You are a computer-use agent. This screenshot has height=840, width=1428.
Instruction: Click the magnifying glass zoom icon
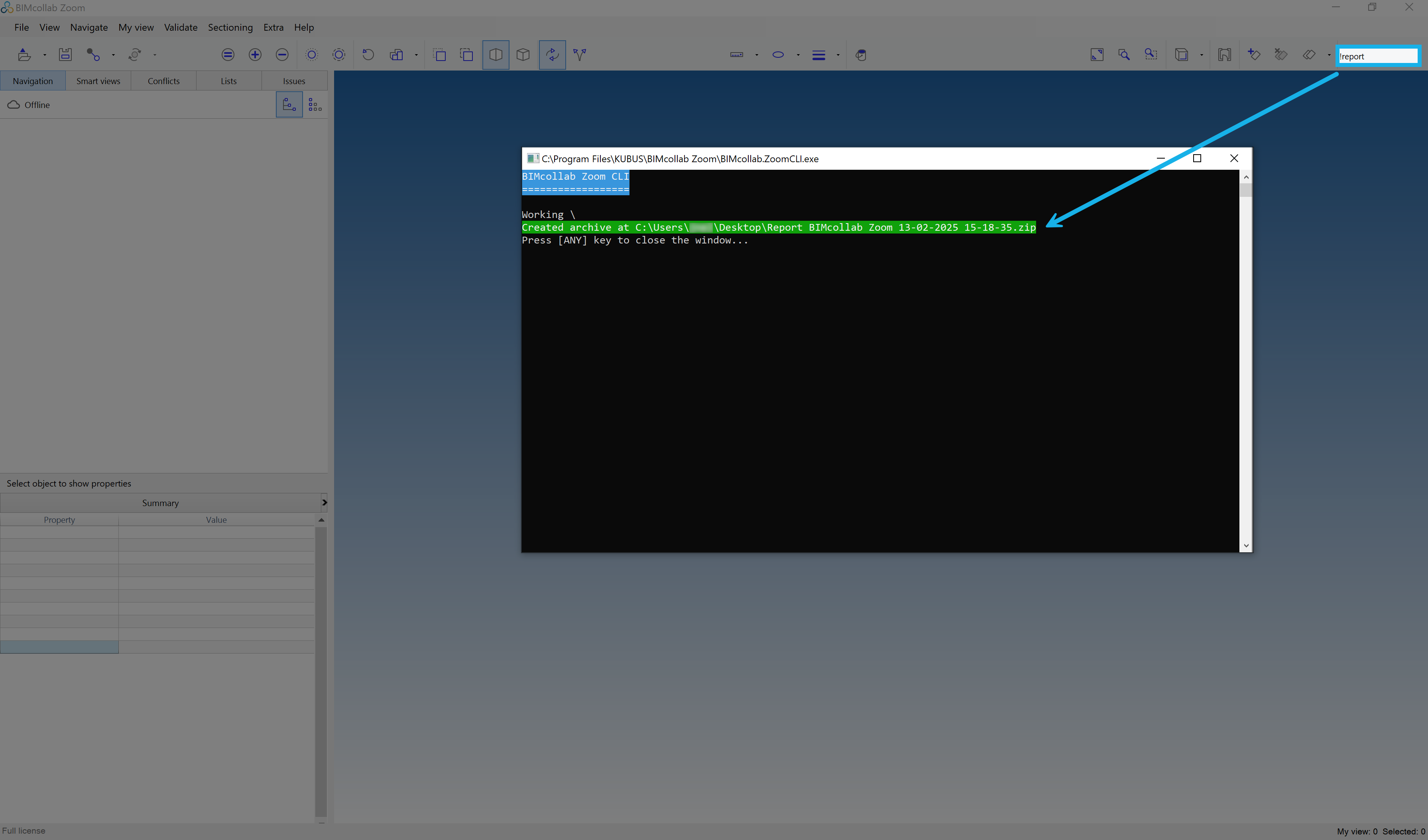pyautogui.click(x=1124, y=55)
